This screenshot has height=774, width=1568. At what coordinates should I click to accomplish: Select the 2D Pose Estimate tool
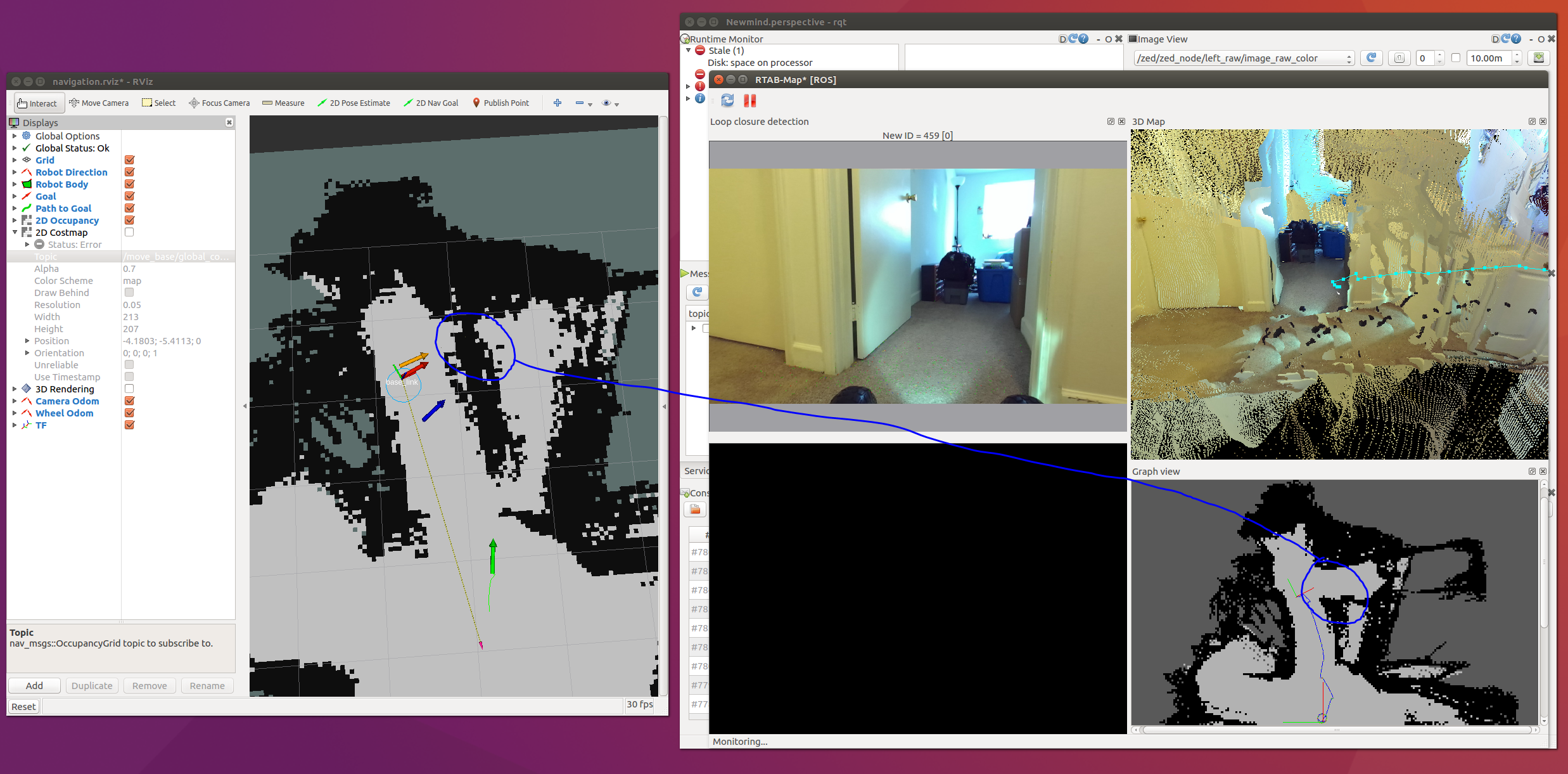354,103
